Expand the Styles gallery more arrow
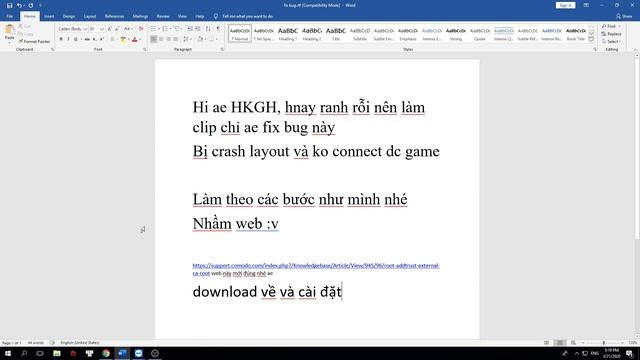Image resolution: width=640 pixels, height=360 pixels. pos(591,39)
